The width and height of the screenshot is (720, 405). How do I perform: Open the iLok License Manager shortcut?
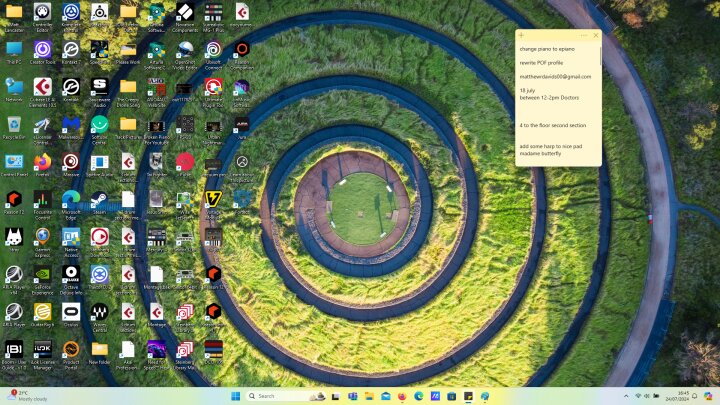pyautogui.click(x=42, y=355)
